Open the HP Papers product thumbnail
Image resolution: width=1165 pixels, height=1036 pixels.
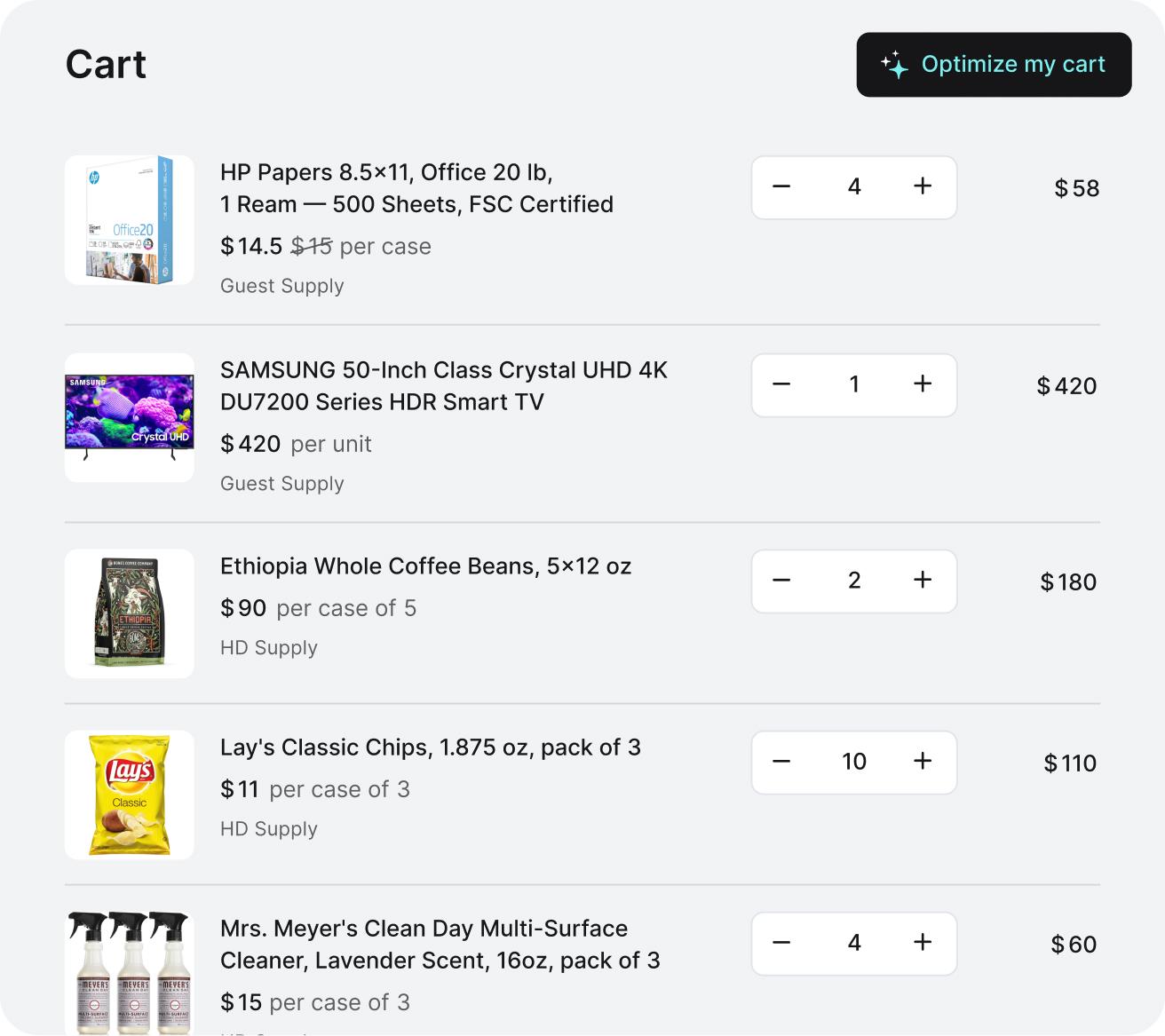tap(129, 219)
